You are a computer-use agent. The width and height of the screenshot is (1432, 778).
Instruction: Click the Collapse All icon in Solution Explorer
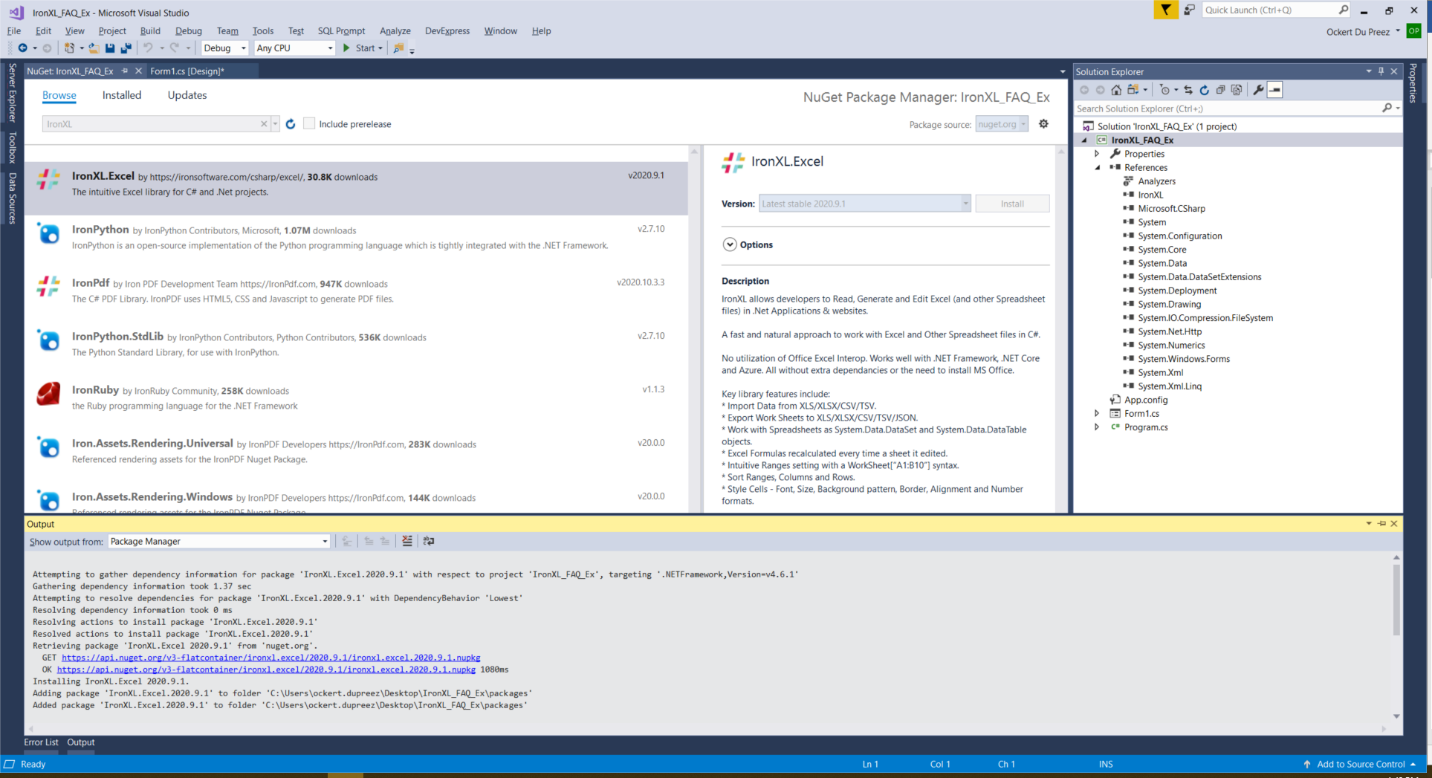pyautogui.click(x=1220, y=90)
